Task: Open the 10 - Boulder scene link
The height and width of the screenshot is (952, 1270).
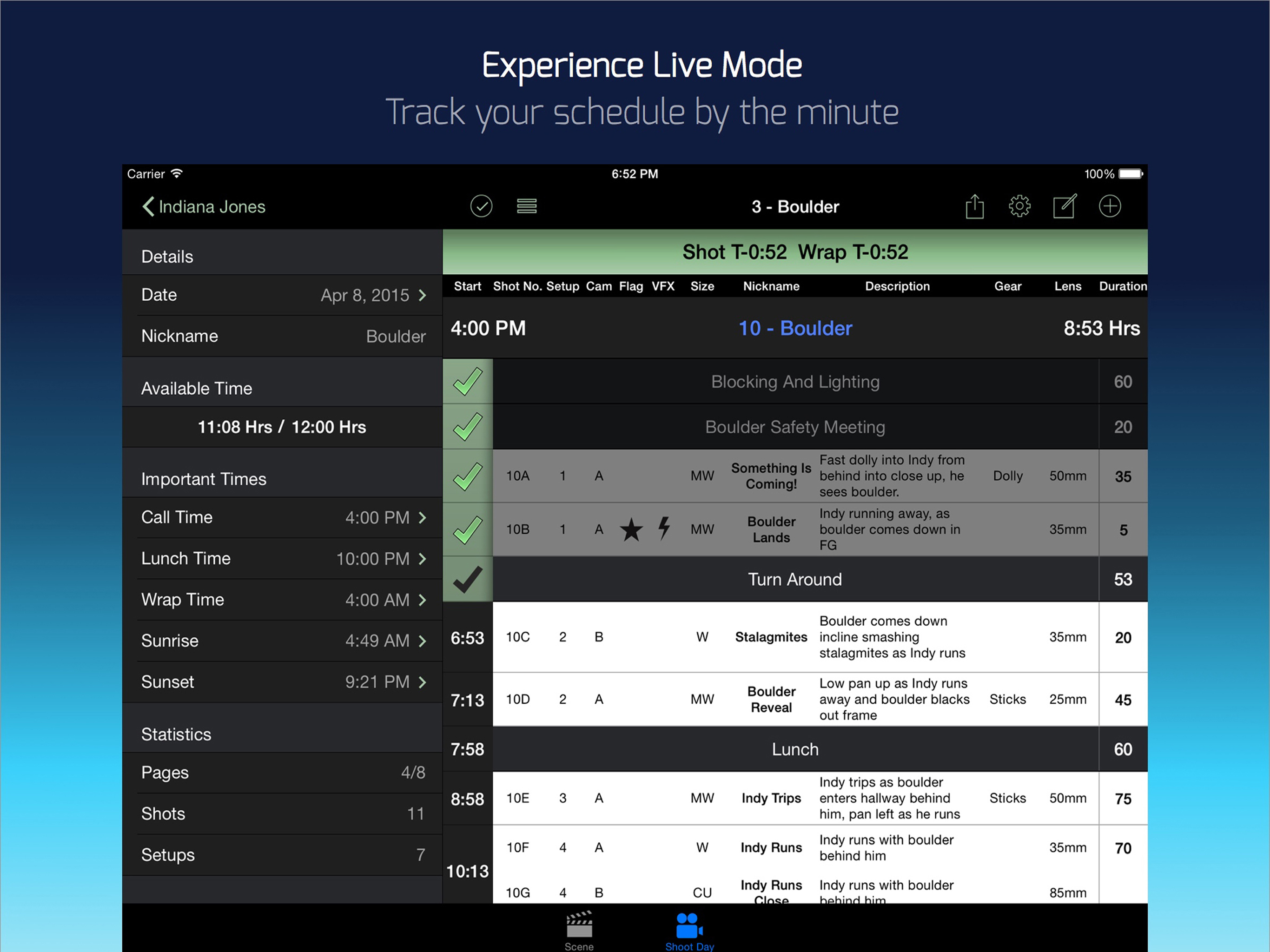Action: click(x=794, y=329)
